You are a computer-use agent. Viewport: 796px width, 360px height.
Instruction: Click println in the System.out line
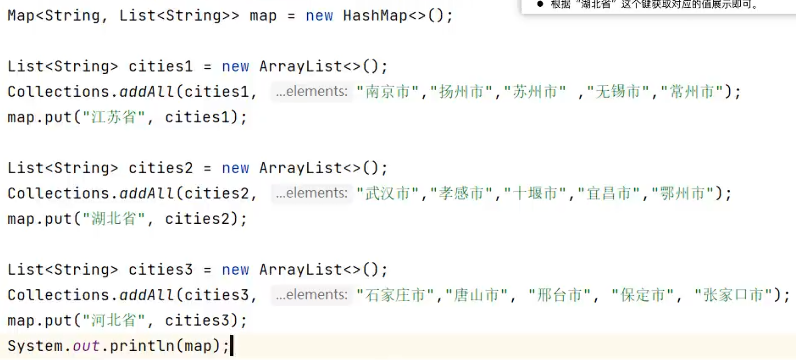coord(142,346)
